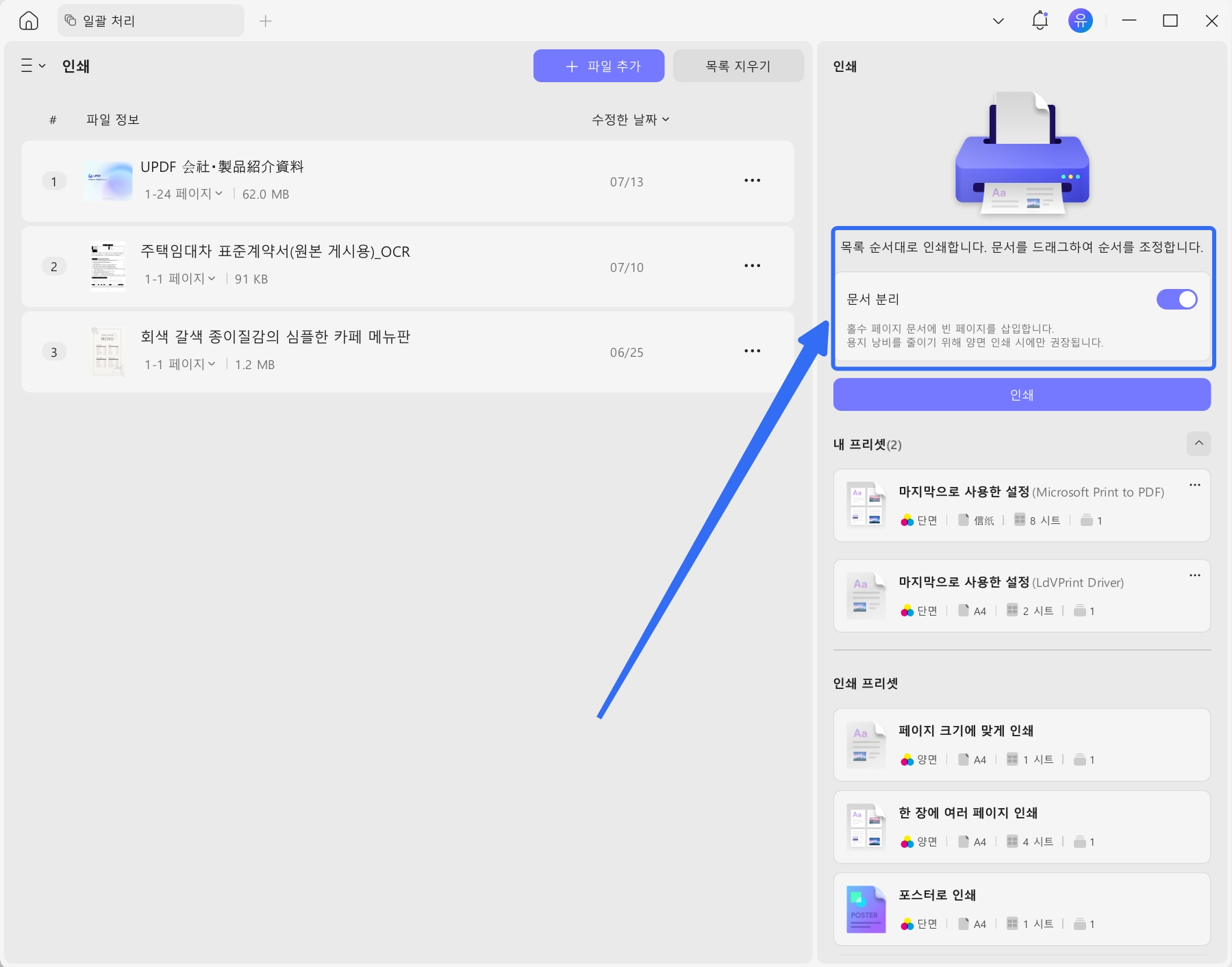Open more options for UPDF 会社 file
Screen dimensions: 1232x967
752,181
